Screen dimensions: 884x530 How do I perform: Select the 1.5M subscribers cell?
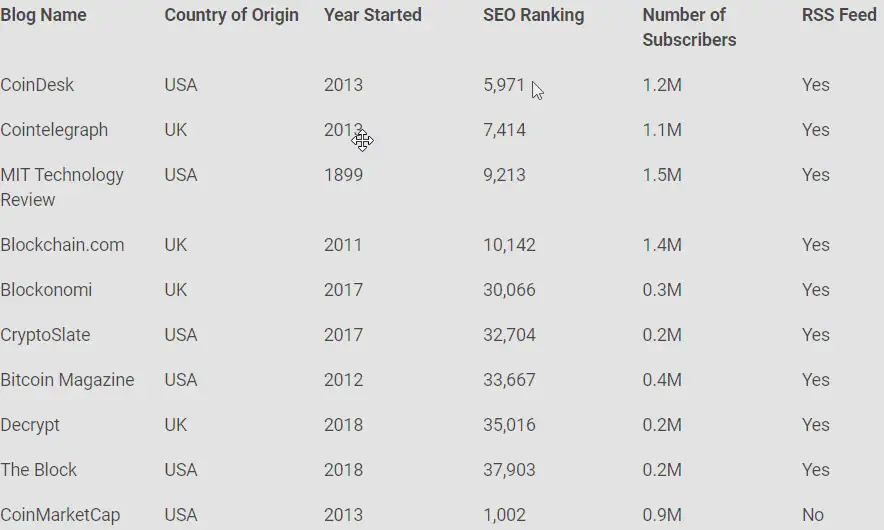(661, 175)
